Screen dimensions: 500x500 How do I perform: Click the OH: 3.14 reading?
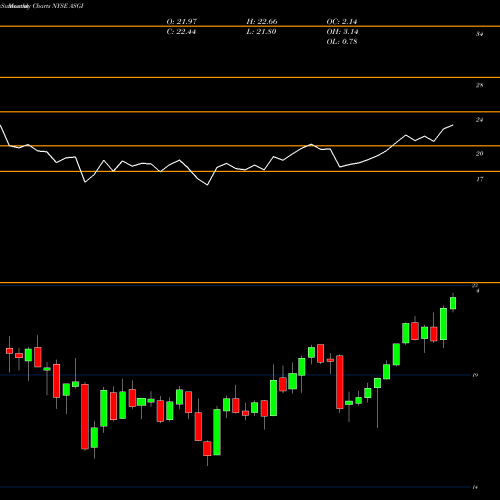click(342, 32)
